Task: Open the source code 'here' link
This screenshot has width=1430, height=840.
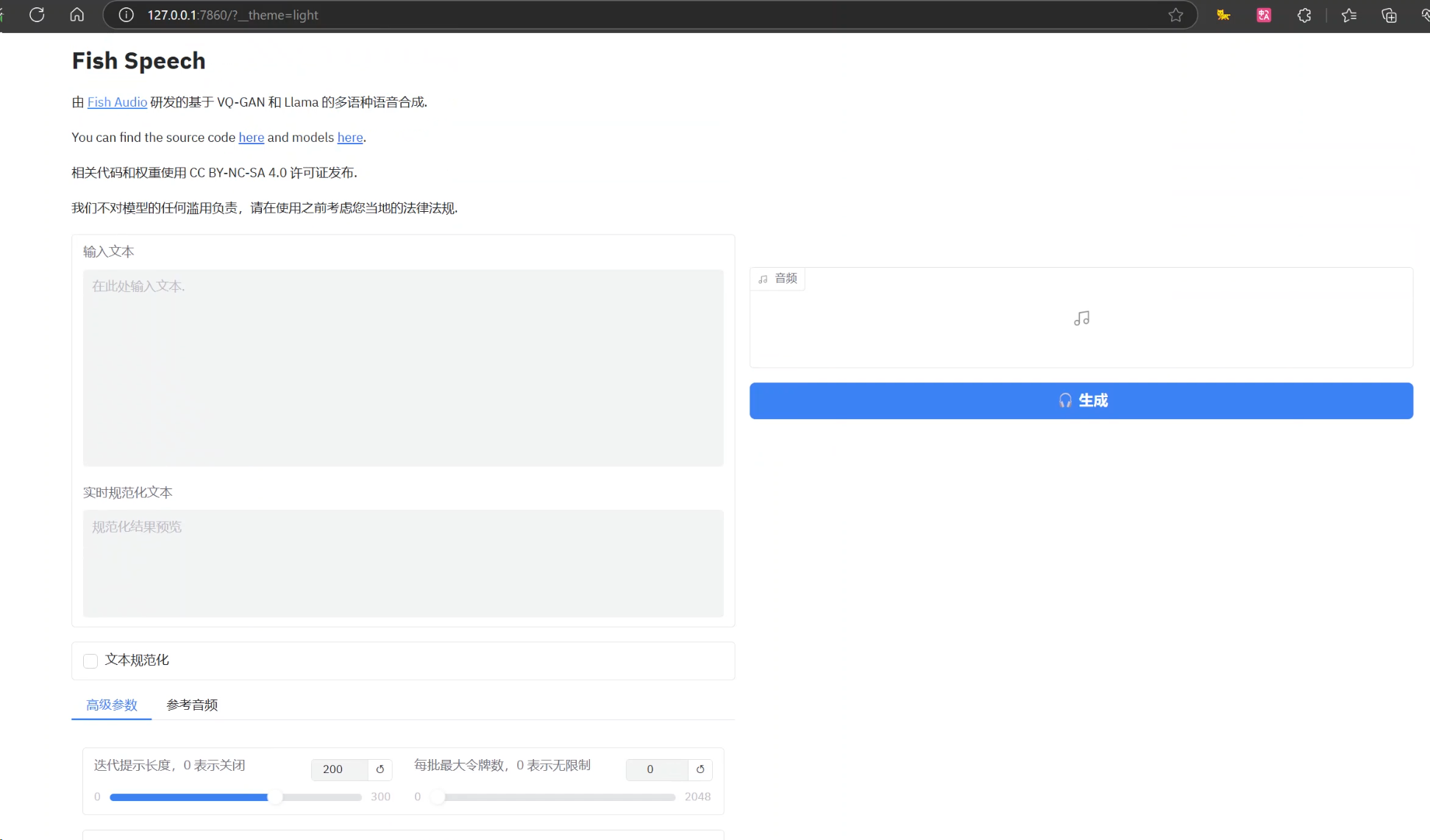Action: point(251,138)
